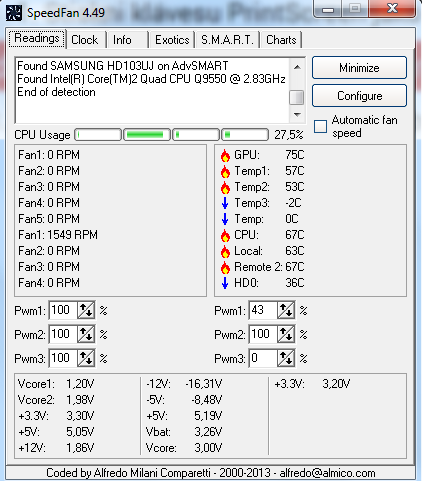422x481 pixels.
Task: Click the fourth CPU usage bar
Action: 245,135
